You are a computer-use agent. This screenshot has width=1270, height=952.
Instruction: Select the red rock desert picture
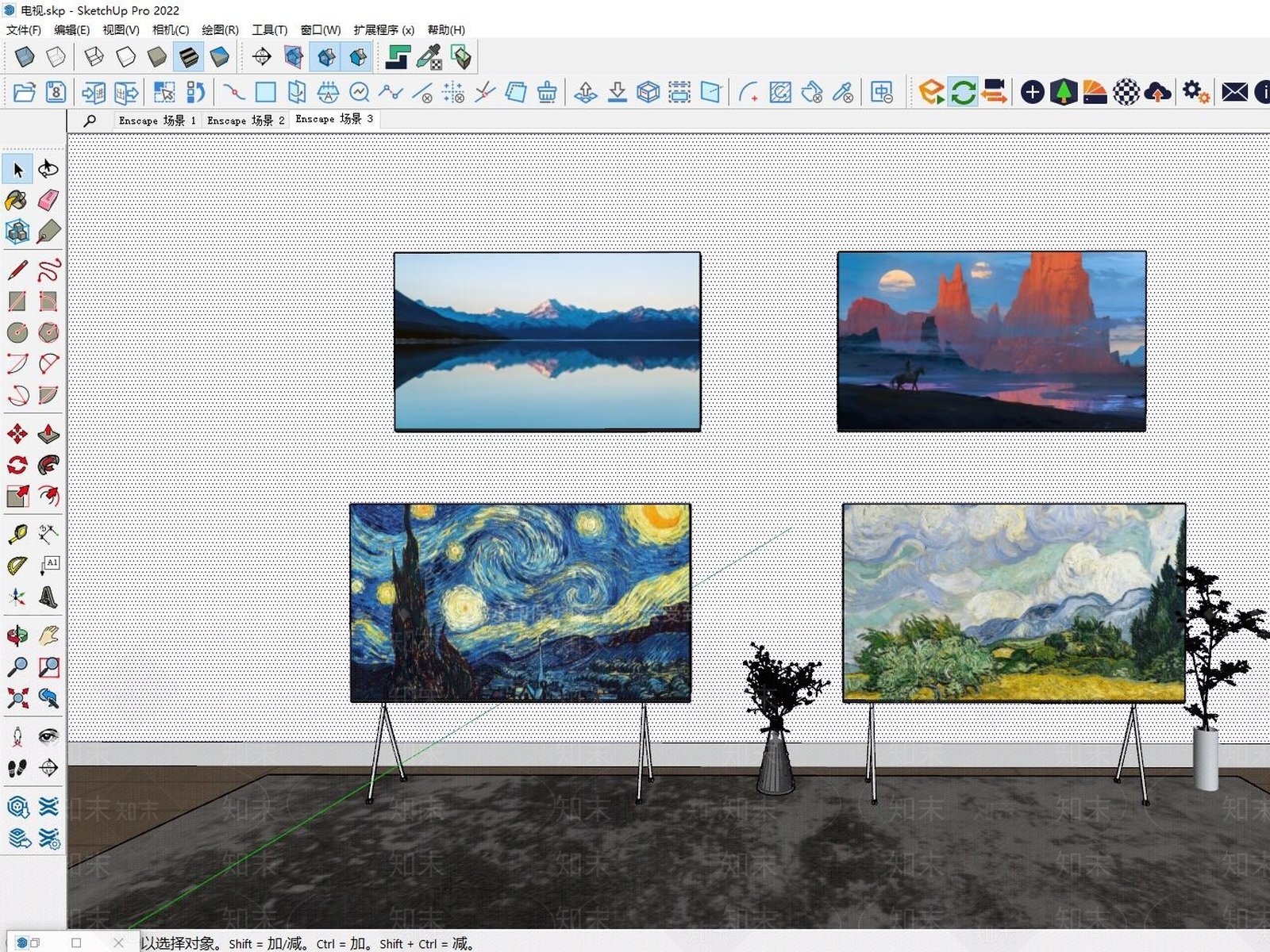point(992,341)
